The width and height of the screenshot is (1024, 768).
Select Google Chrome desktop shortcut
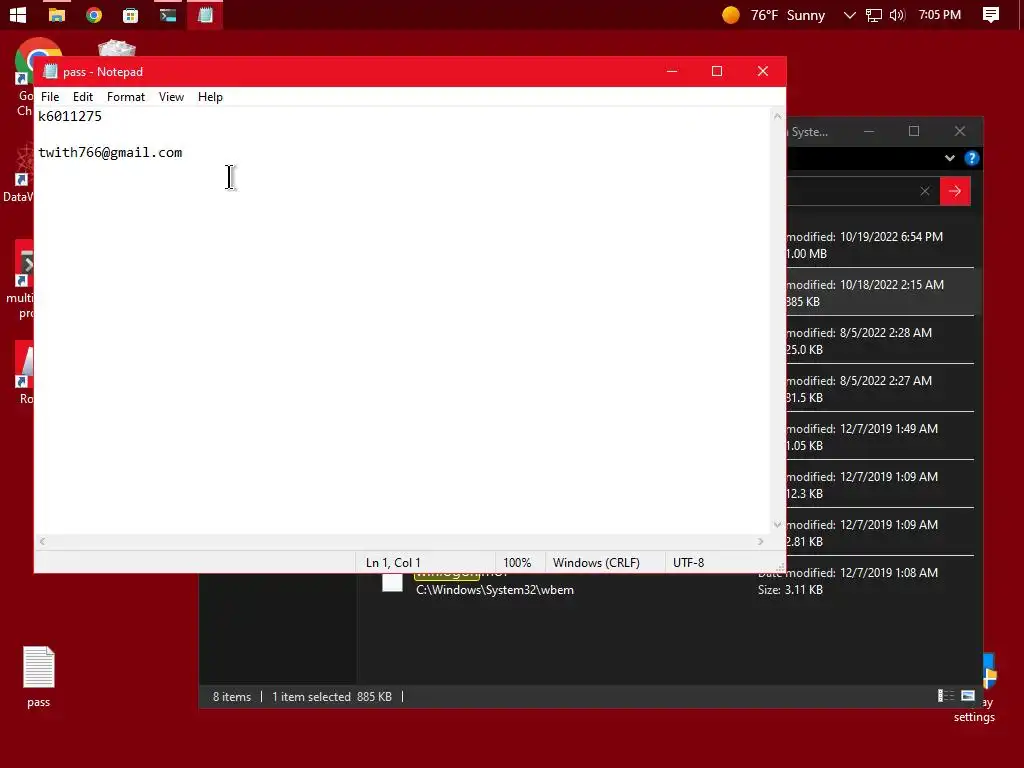pos(24,78)
